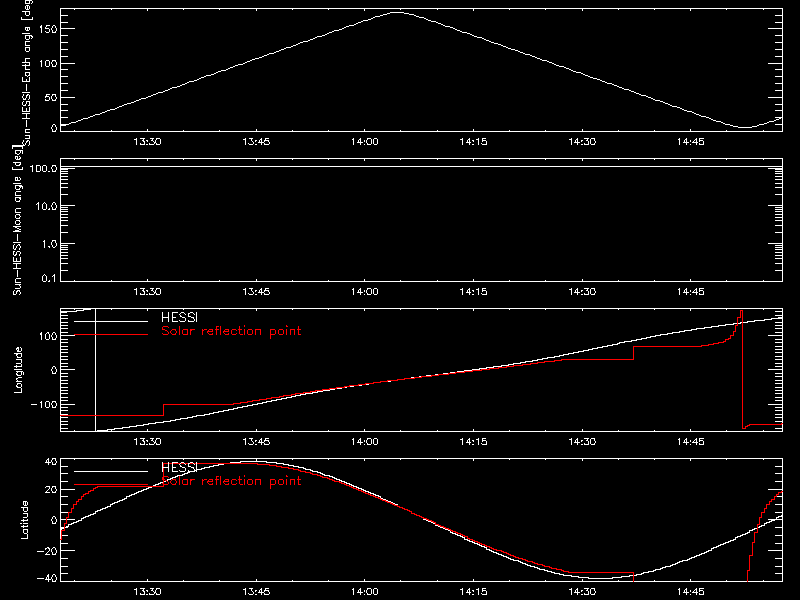This screenshot has width=800, height=600.
Task: Click the 0 tick on Longitude axis
Action: [55, 370]
